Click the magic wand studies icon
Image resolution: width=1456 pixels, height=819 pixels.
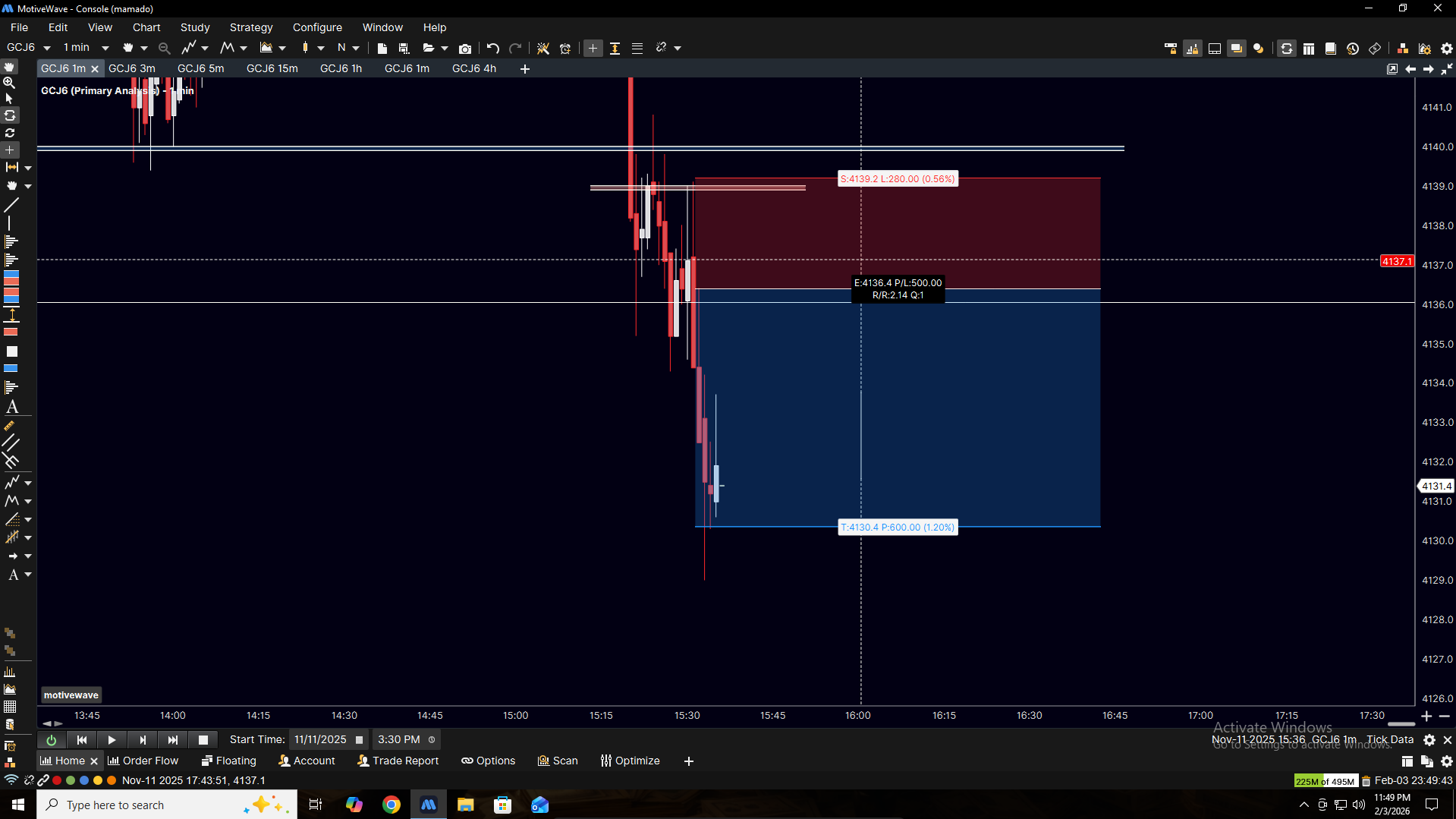pyautogui.click(x=543, y=48)
